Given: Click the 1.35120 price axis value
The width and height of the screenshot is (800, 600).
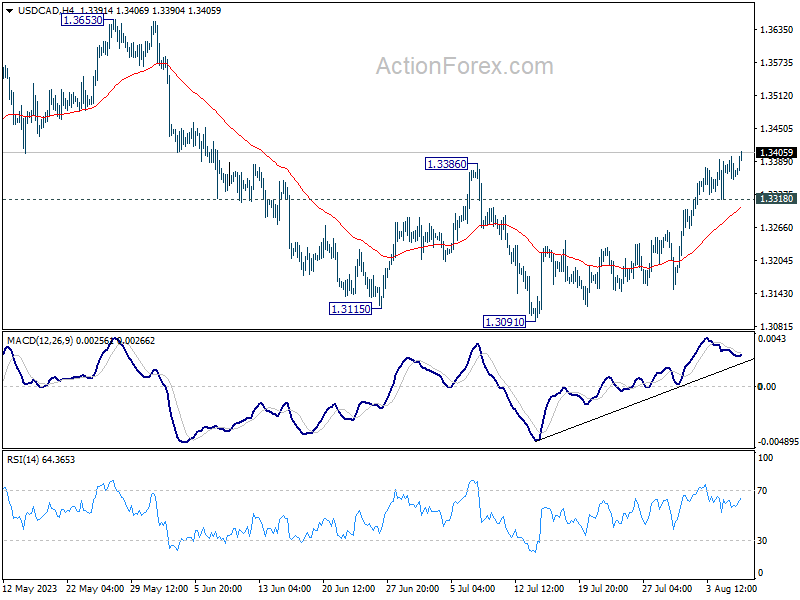Looking at the screenshot, I should click(x=777, y=95).
